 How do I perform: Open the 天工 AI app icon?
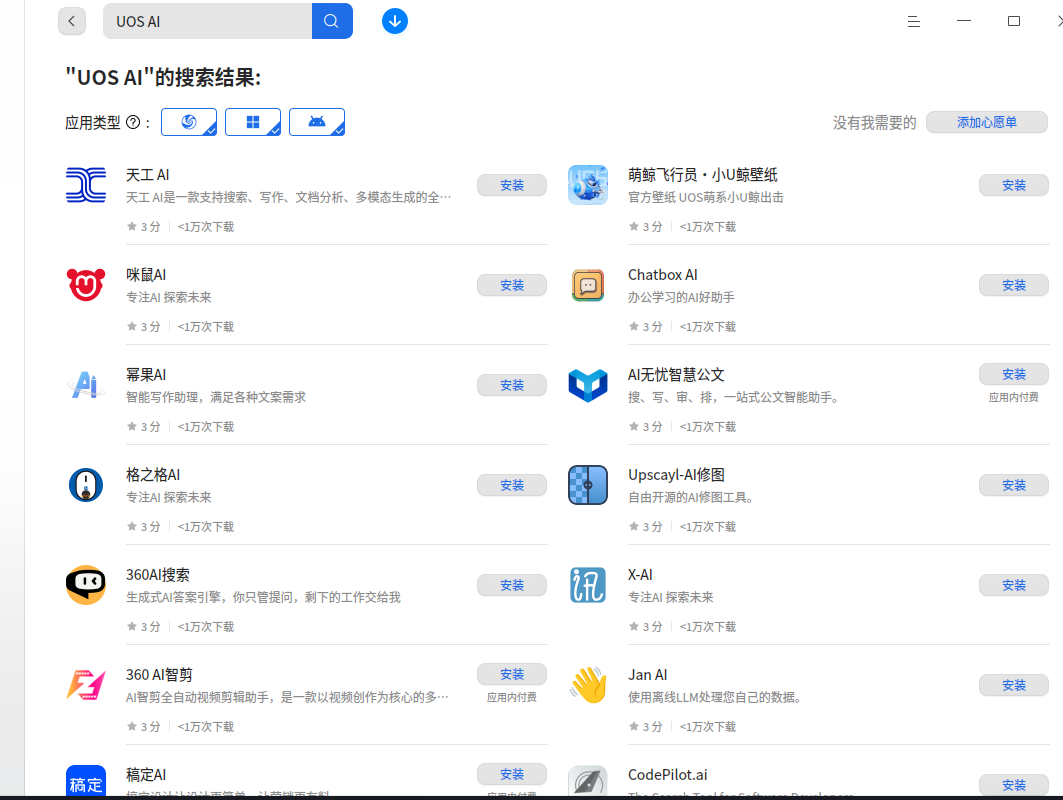tap(86, 185)
